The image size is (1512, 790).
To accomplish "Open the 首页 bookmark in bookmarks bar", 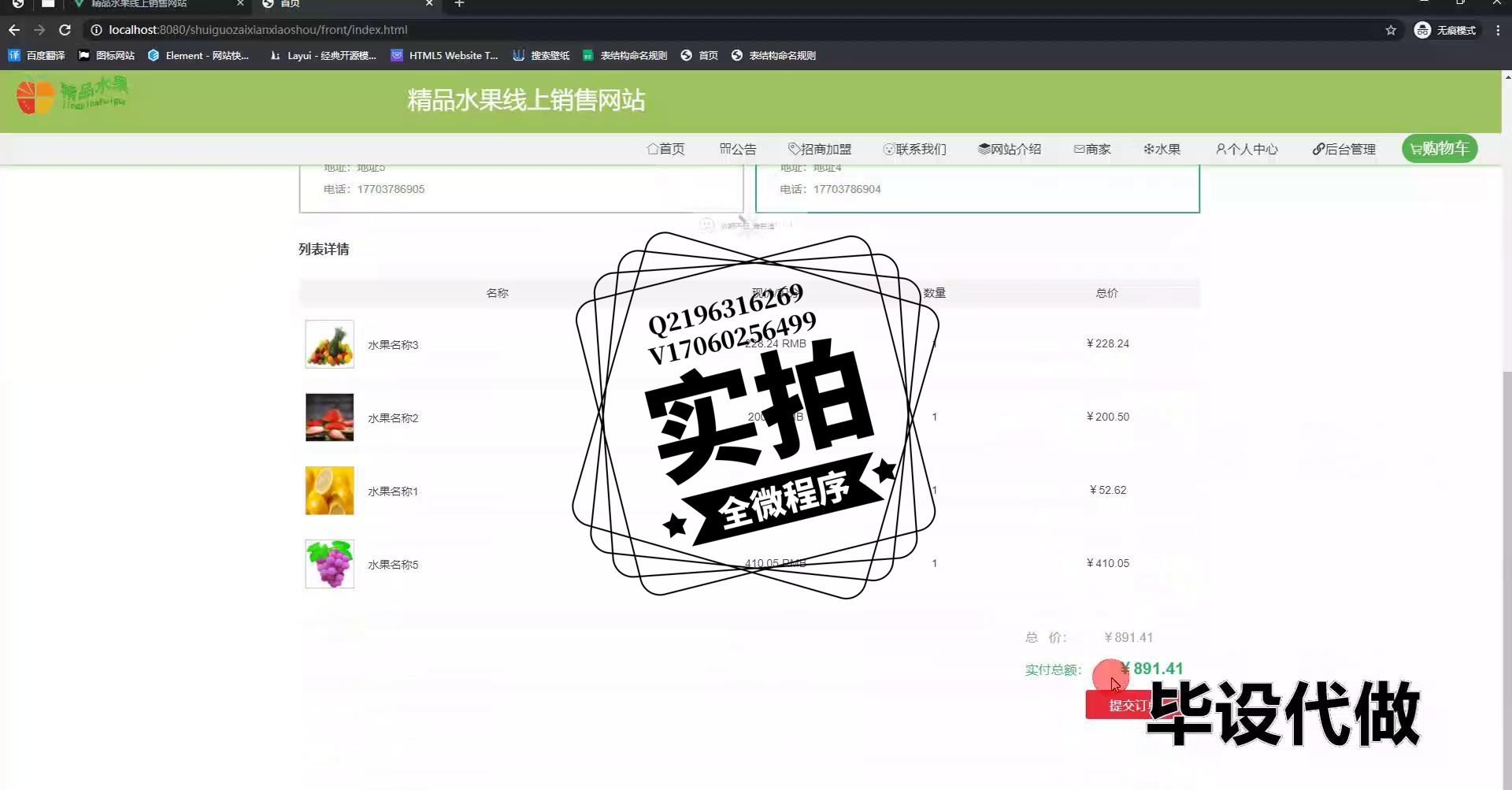I will coord(700,55).
